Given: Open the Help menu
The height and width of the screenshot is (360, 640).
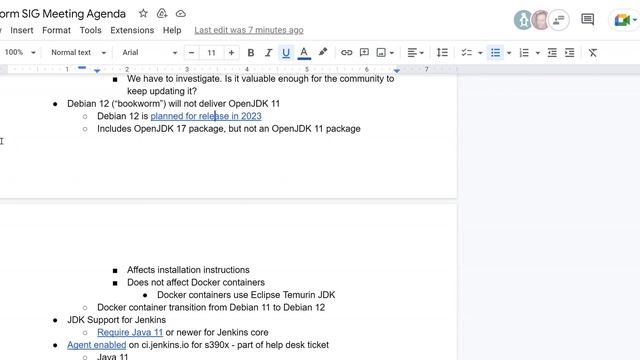Looking at the screenshot, I should coord(172,30).
